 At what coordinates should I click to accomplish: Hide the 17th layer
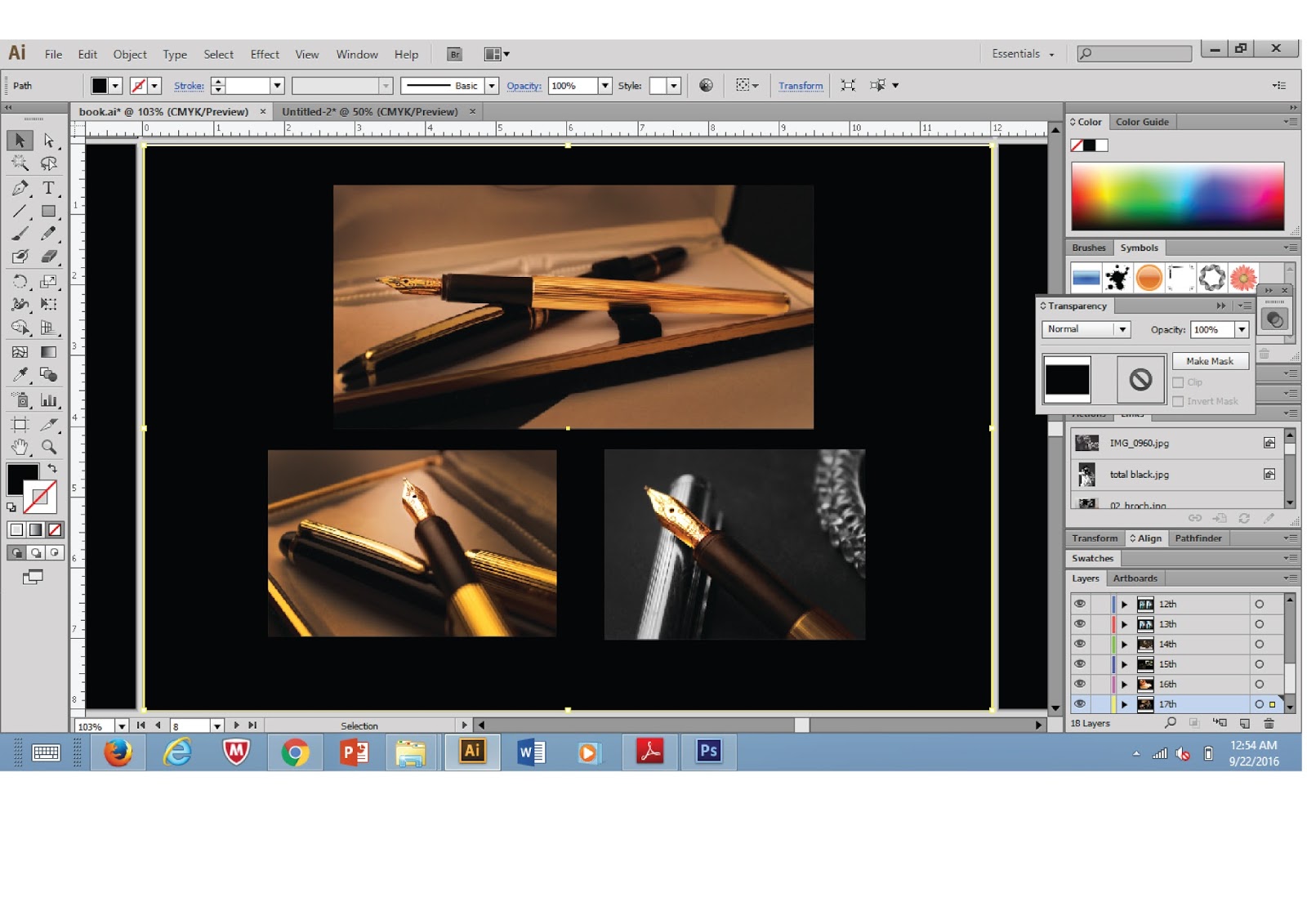pos(1080,703)
